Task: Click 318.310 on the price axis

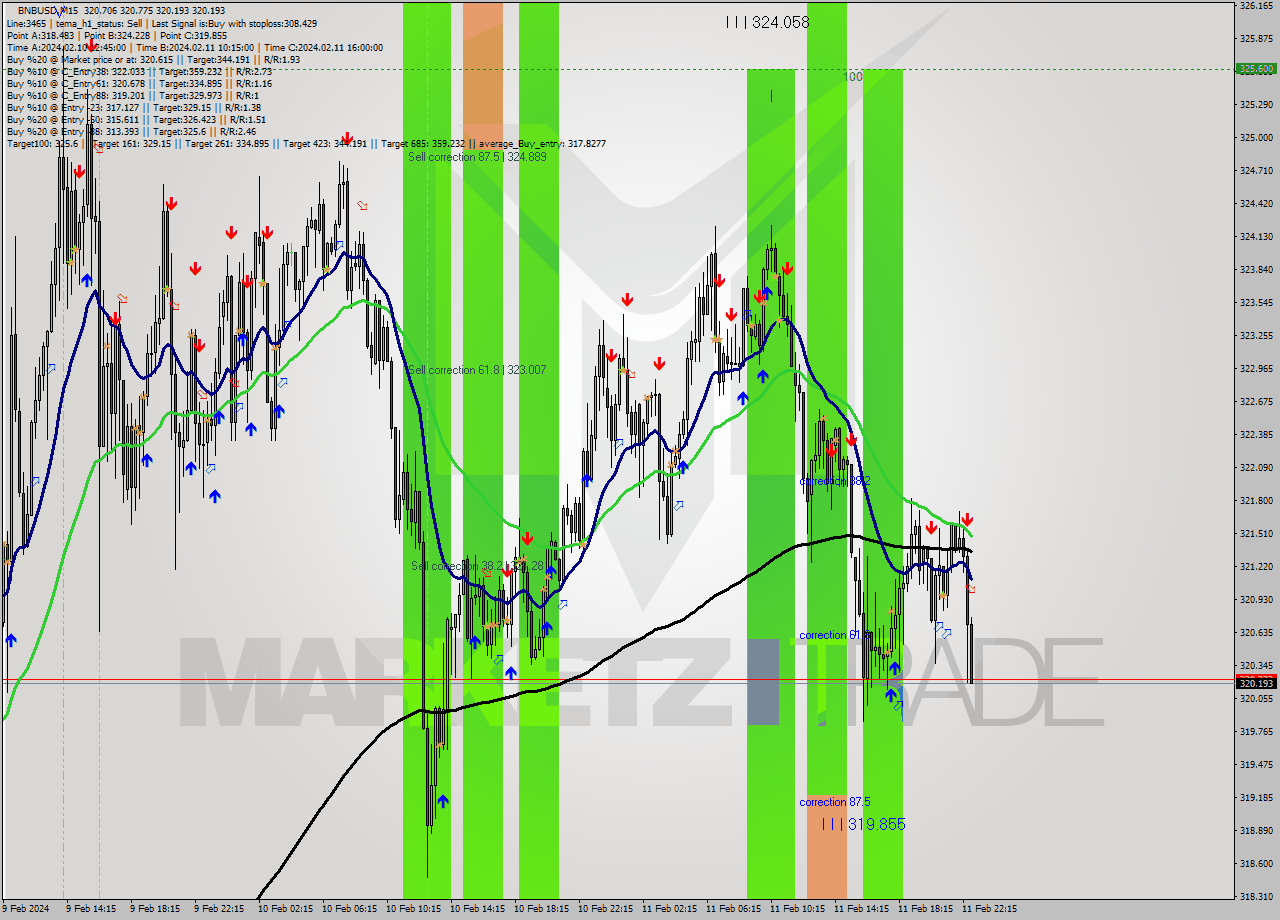Action: click(x=1256, y=897)
